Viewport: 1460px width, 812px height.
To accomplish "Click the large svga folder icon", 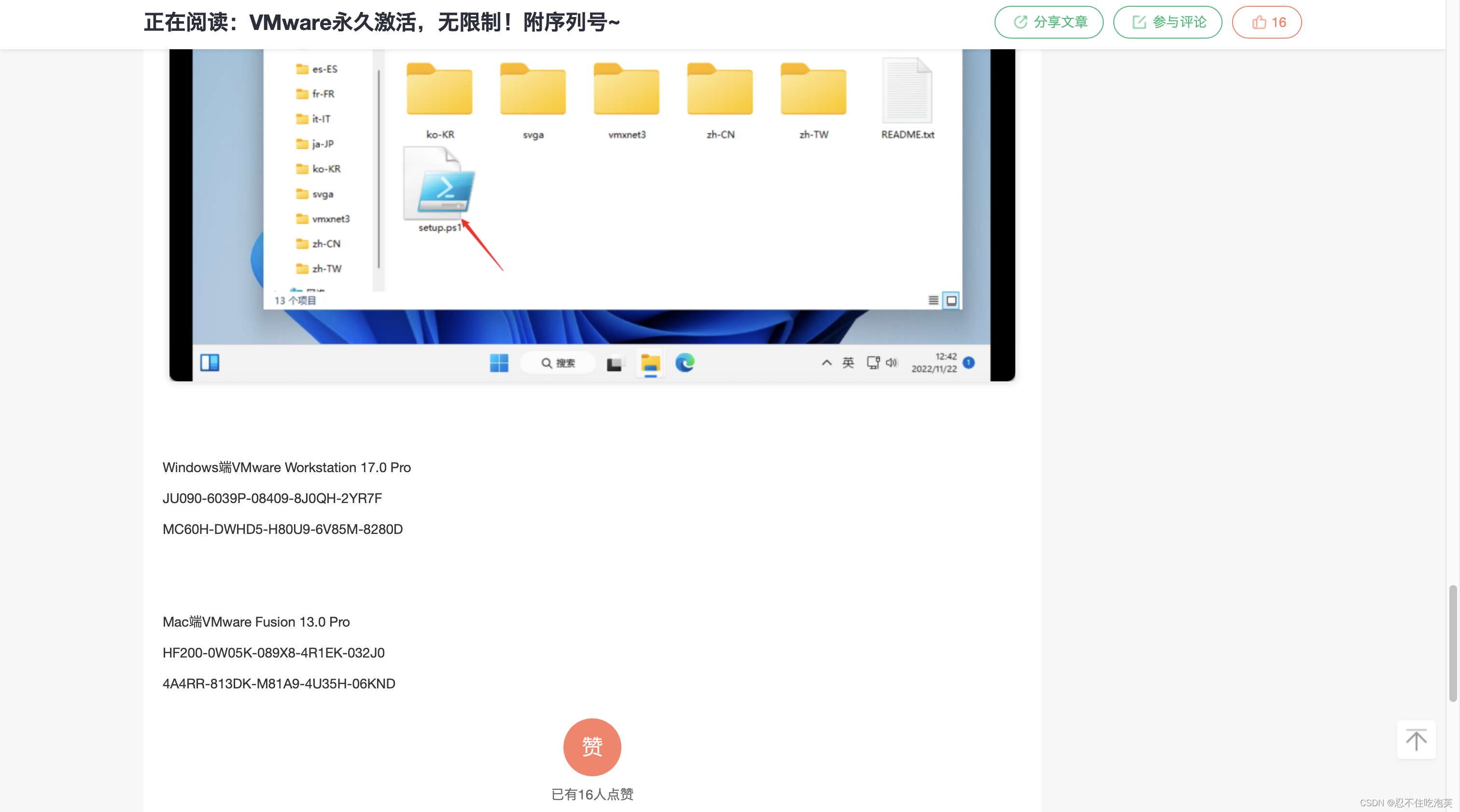I will point(533,89).
